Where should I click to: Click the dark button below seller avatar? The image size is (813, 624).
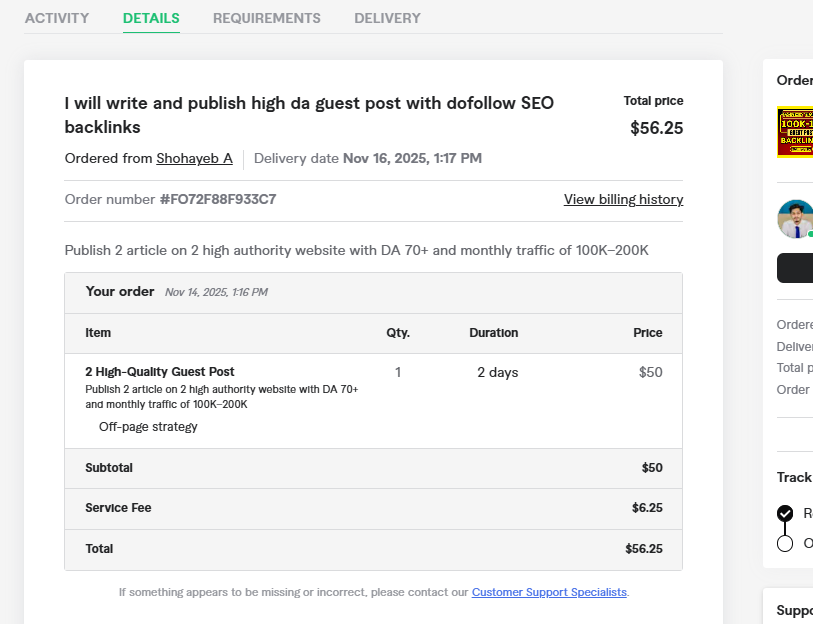tap(795, 268)
